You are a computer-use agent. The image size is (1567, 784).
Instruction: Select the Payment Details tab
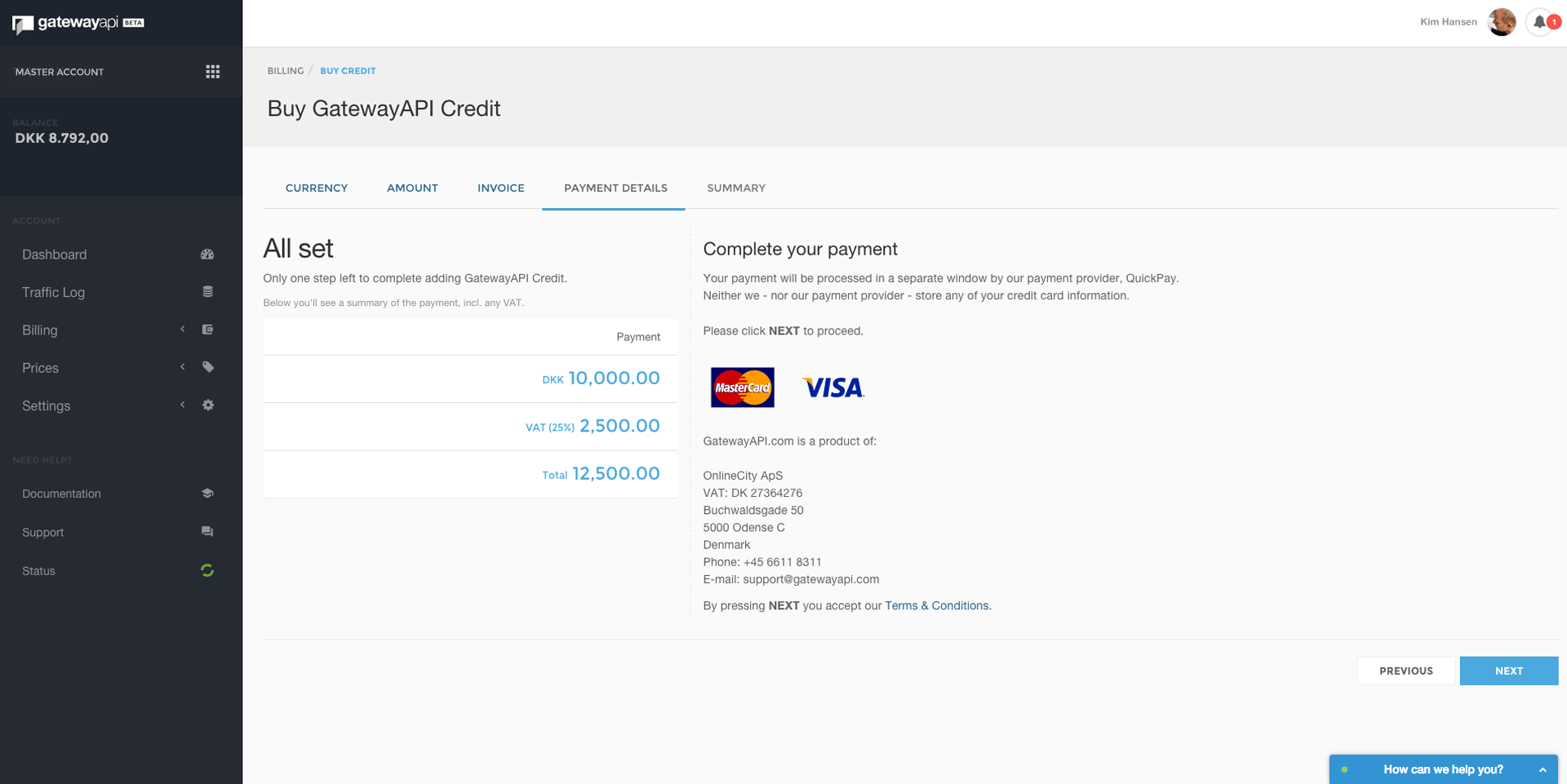(615, 188)
